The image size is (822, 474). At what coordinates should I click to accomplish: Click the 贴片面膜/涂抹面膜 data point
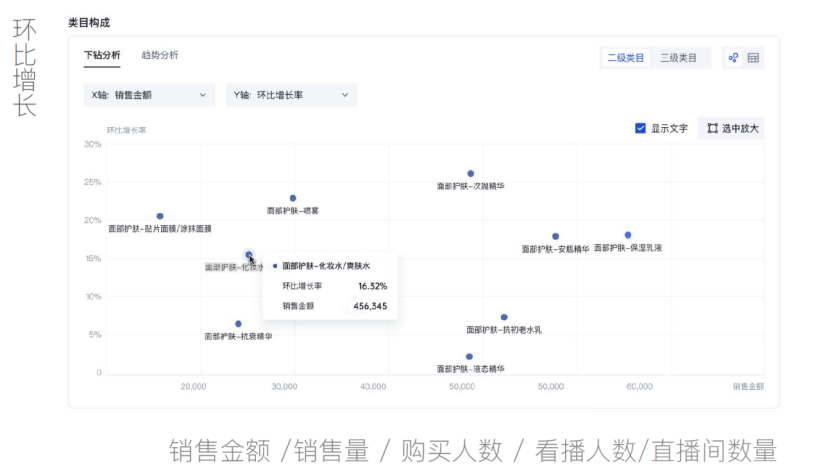coord(160,216)
